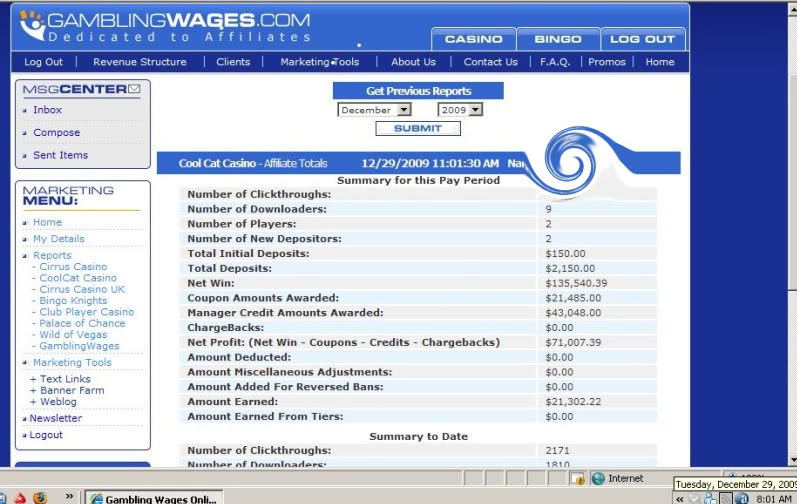Click the page vertical scrollbar

pos(792,234)
